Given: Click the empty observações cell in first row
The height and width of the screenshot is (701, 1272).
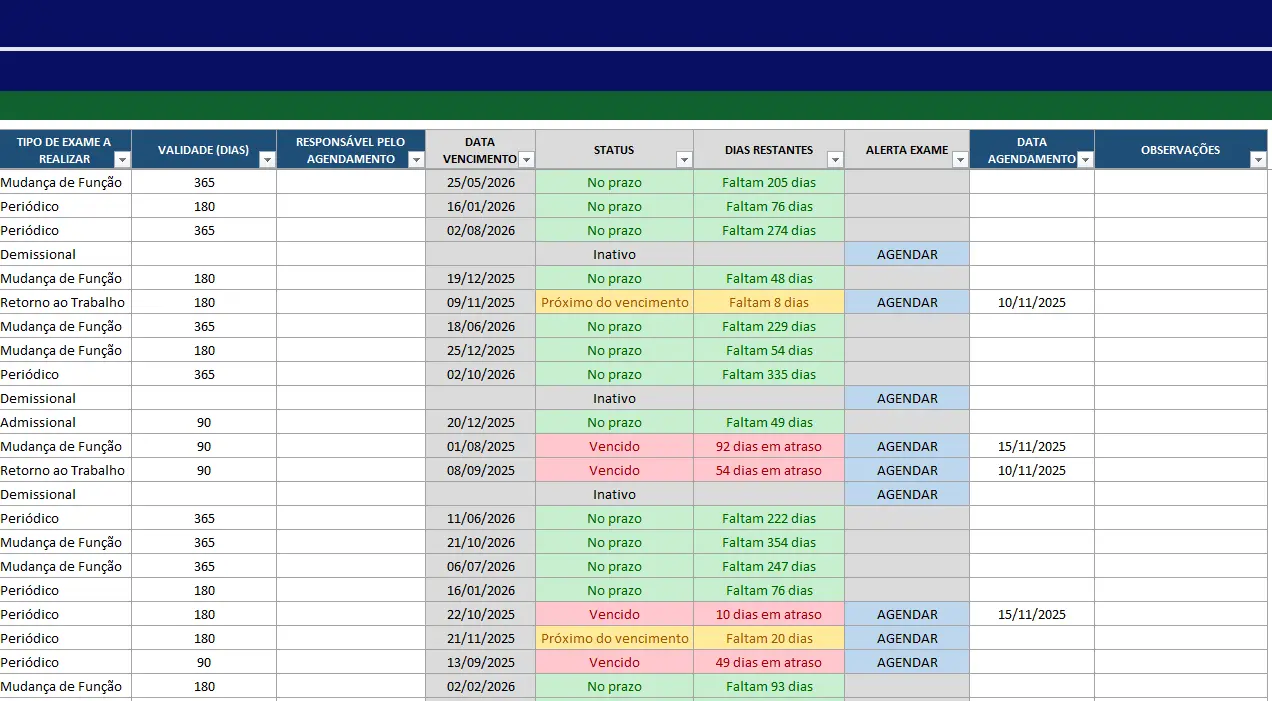Looking at the screenshot, I should tap(1182, 182).
